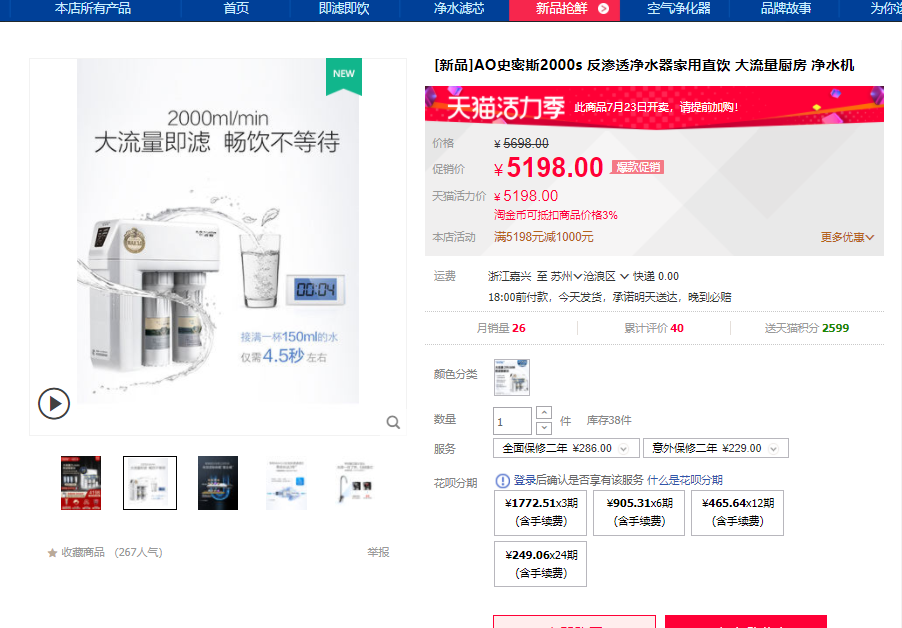902x628 pixels.
Task: Click the magnifier zoom icon under the main image
Action: point(393,423)
